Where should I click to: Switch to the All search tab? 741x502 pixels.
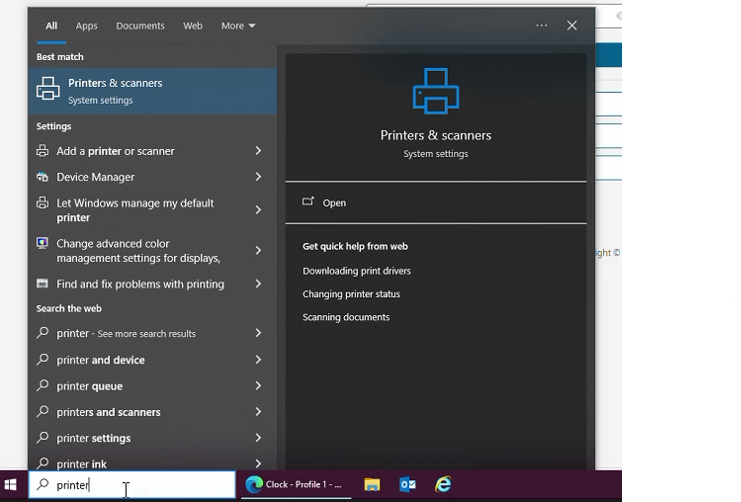(52, 26)
